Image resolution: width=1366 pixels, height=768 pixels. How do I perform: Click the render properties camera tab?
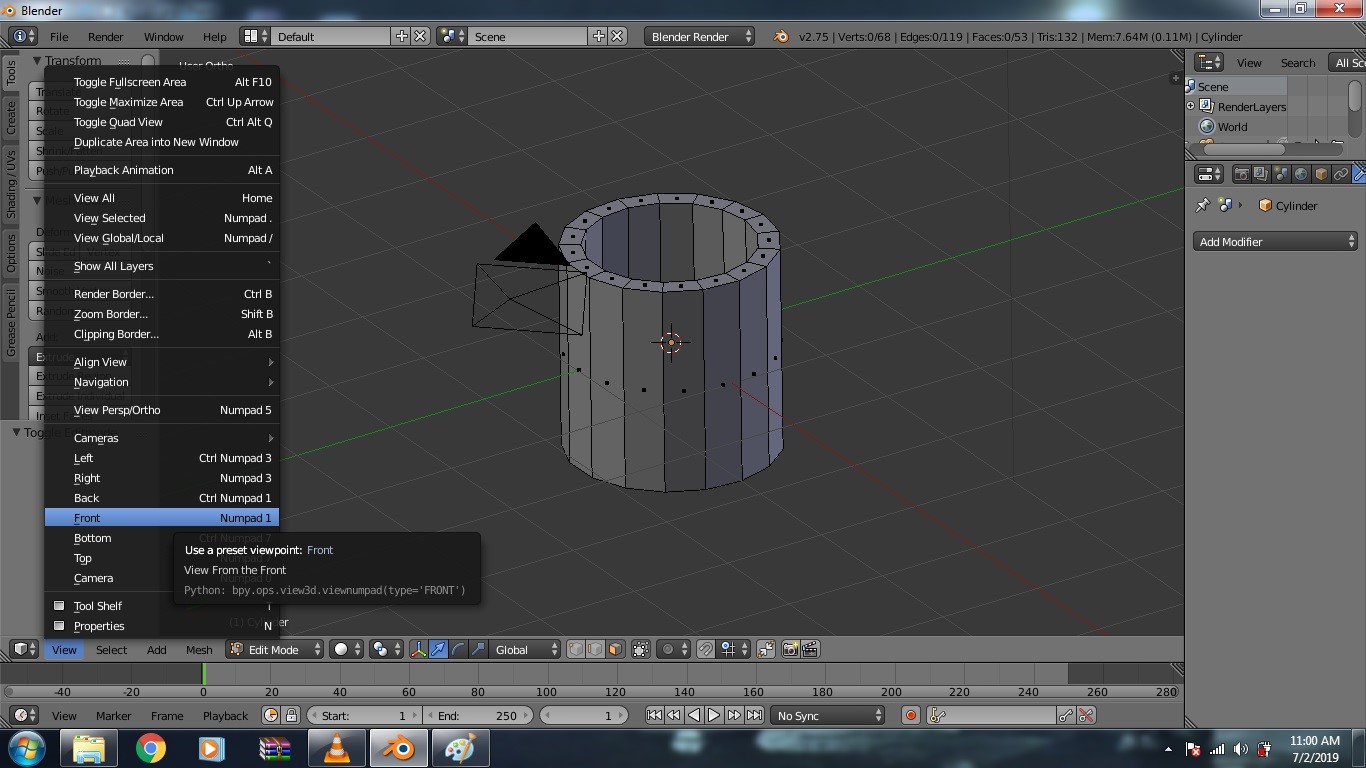pos(1241,174)
